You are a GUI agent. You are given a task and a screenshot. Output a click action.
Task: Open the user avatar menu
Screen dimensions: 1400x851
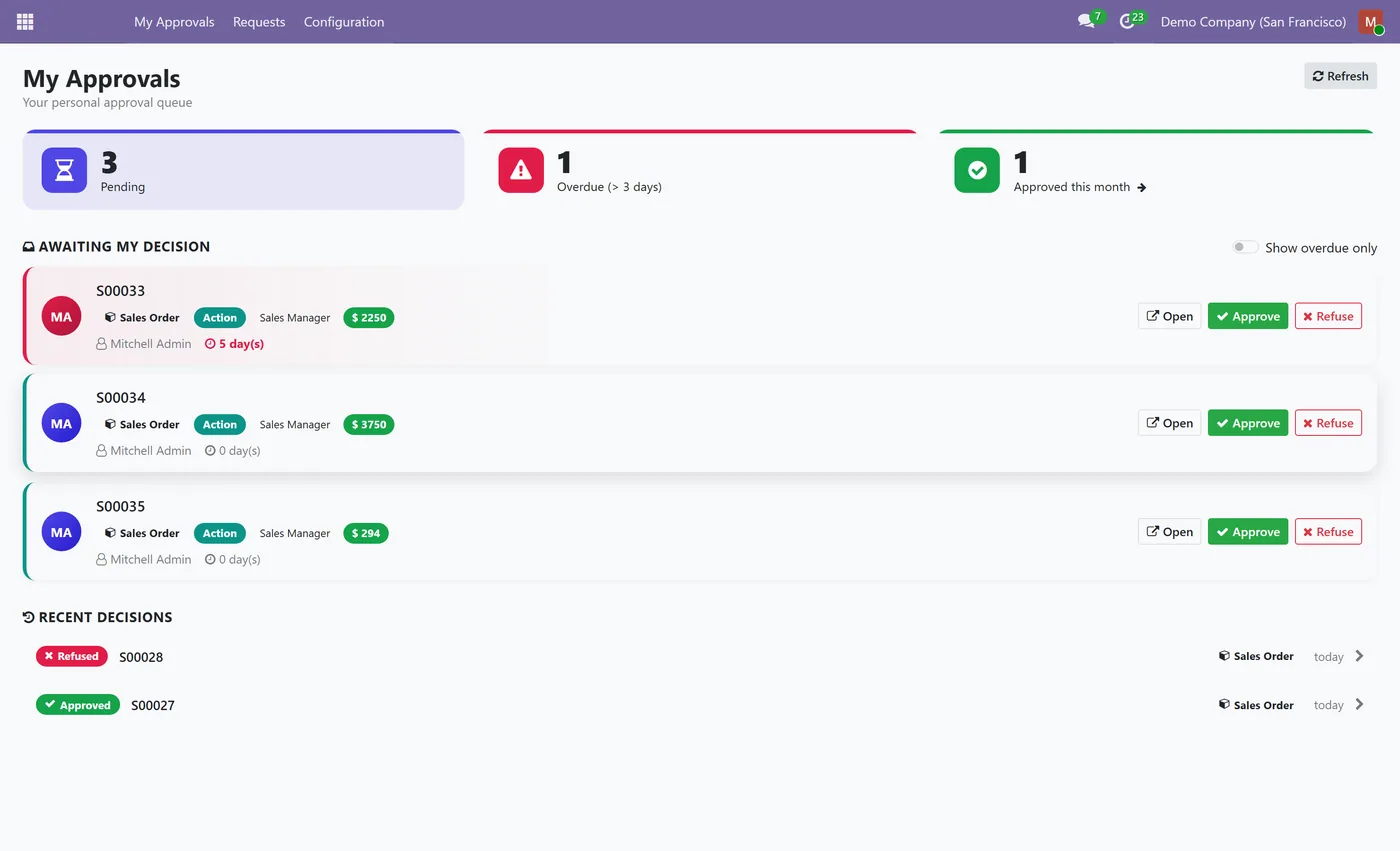coord(1370,21)
